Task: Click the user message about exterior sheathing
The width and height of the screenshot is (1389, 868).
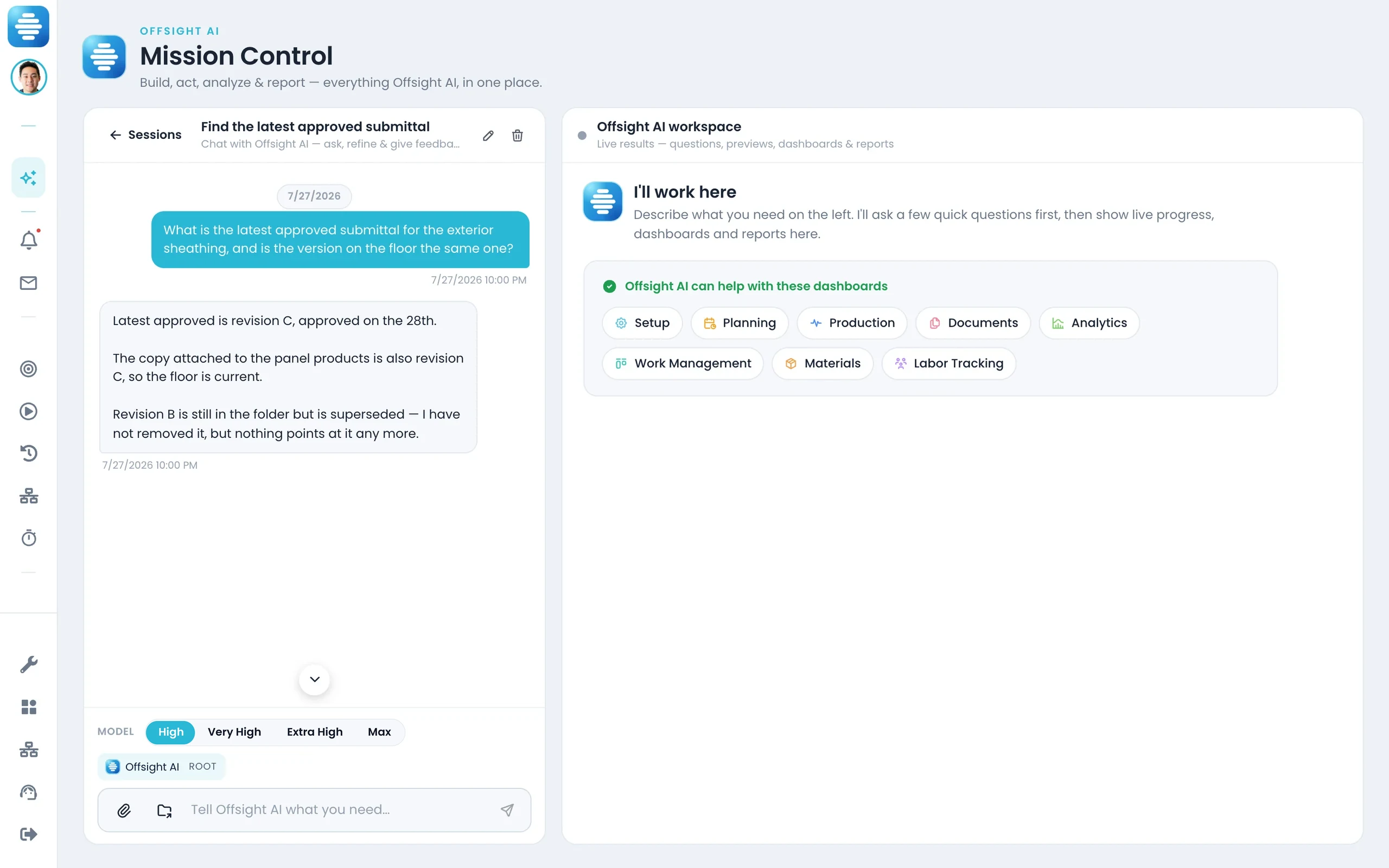Action: click(x=340, y=239)
